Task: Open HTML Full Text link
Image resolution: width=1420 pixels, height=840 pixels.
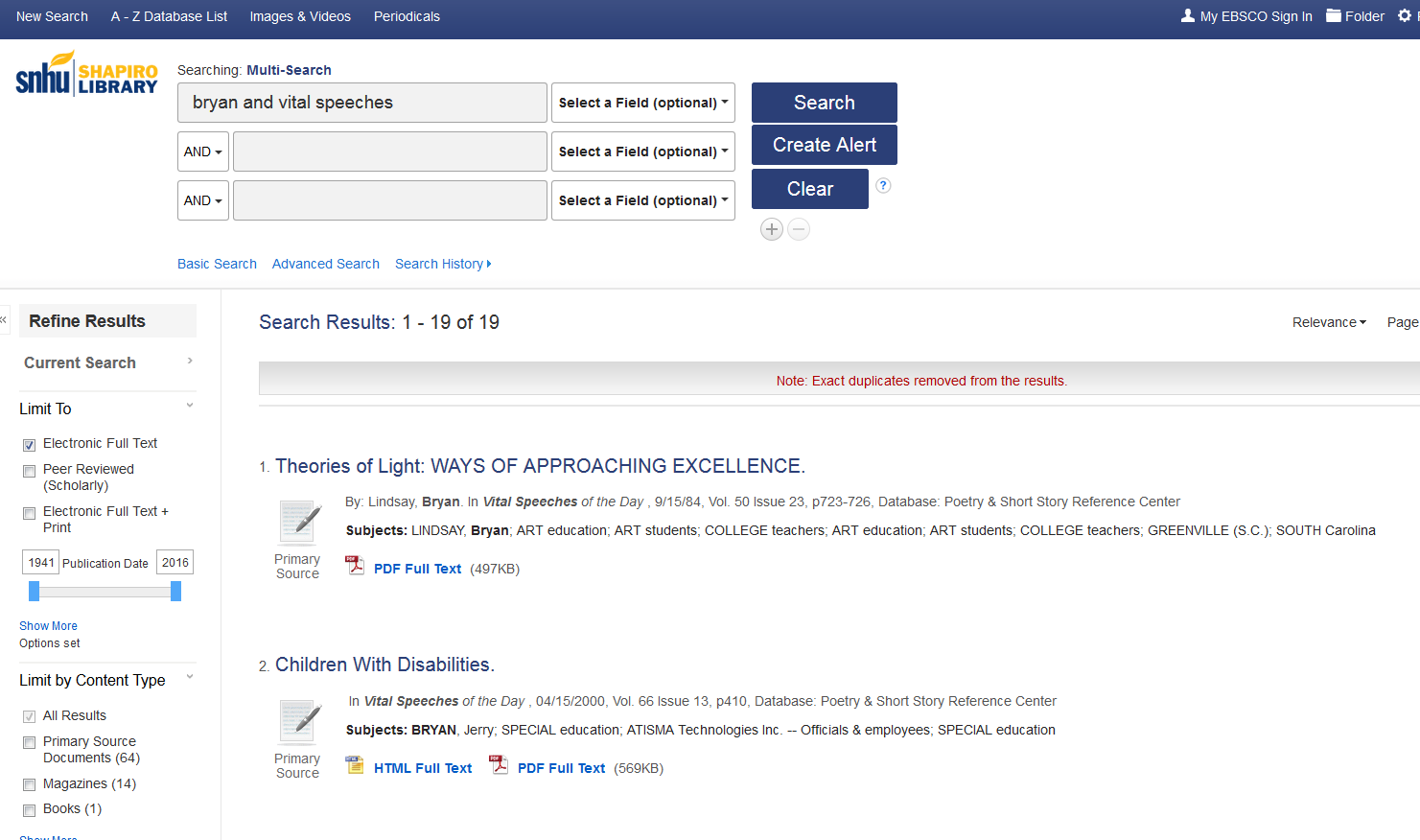Action: pos(423,768)
